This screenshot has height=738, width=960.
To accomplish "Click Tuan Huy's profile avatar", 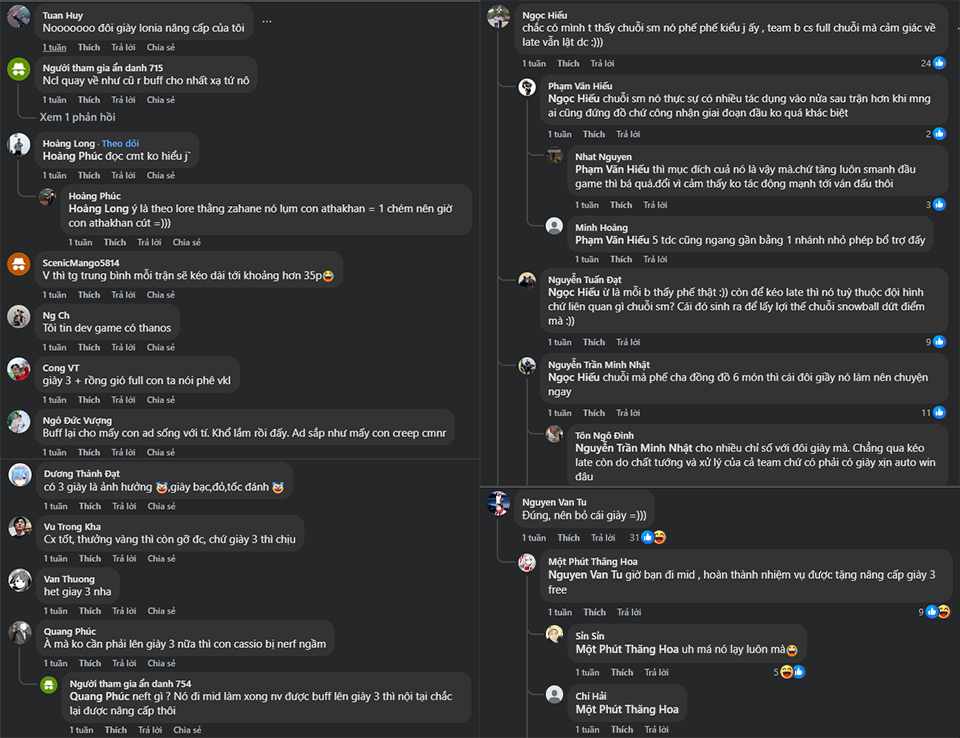I will coord(19,16).
